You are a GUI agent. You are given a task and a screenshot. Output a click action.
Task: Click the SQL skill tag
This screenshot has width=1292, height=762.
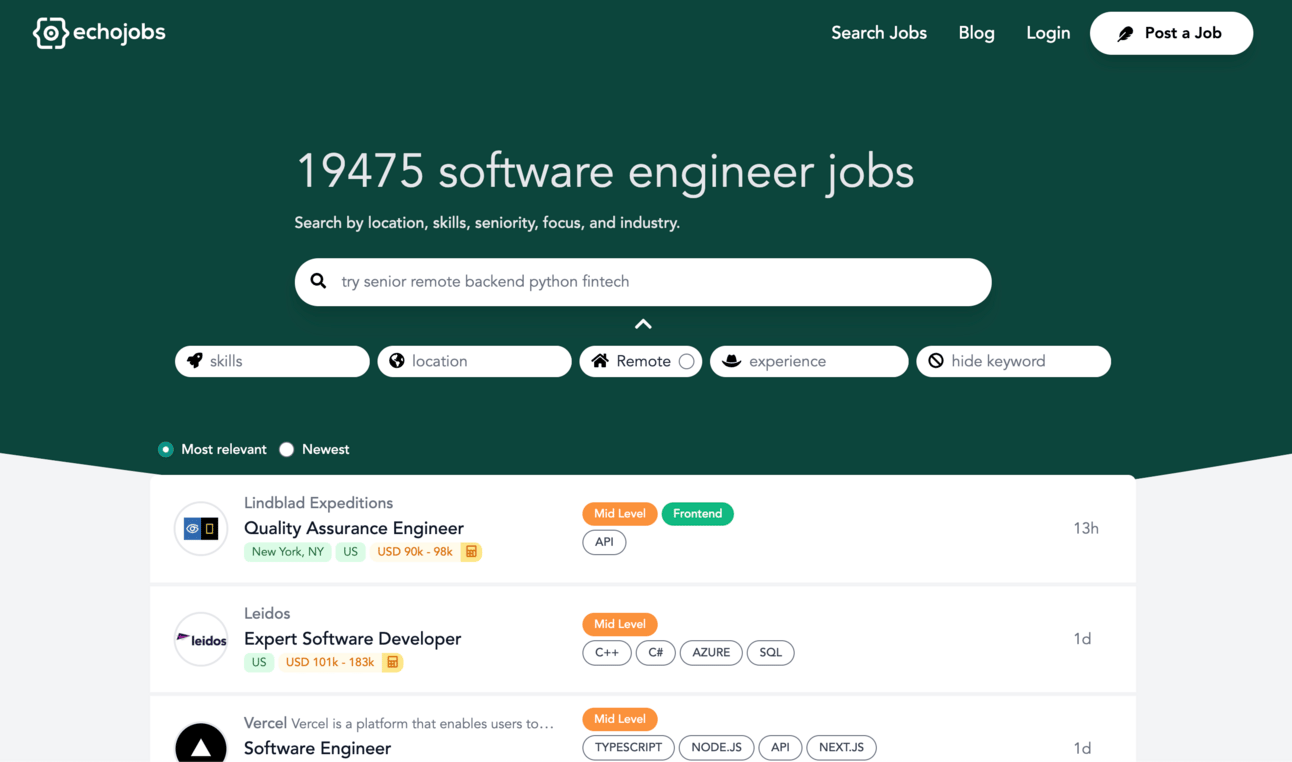[x=770, y=652]
